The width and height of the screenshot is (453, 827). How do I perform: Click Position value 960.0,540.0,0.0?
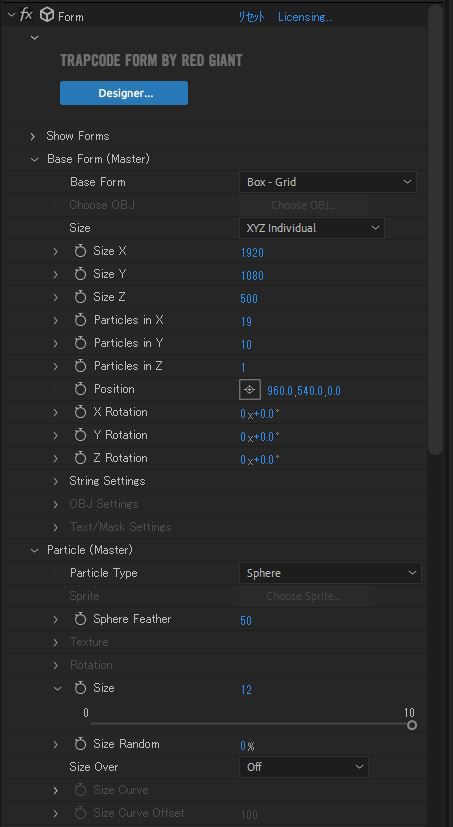[x=304, y=391]
